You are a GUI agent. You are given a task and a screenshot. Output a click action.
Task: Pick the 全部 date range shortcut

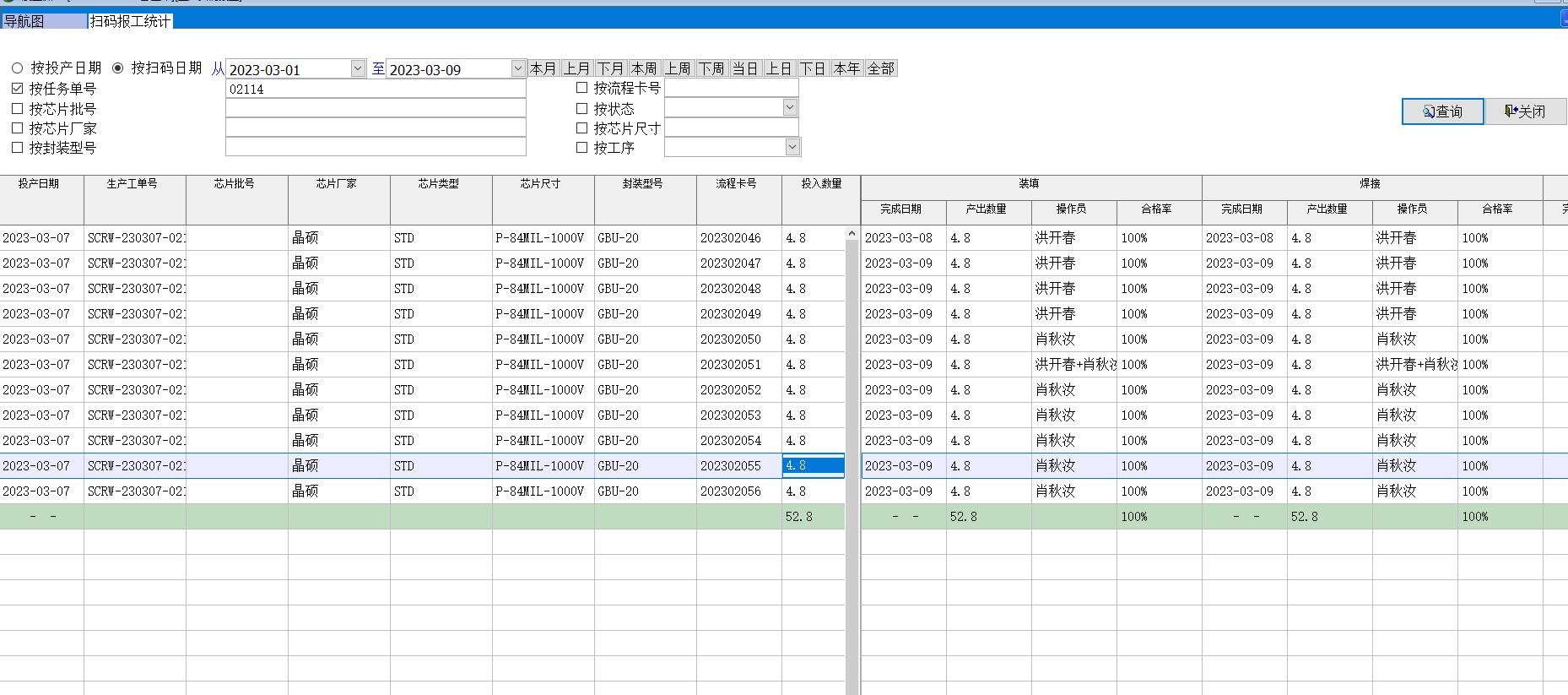coord(880,68)
